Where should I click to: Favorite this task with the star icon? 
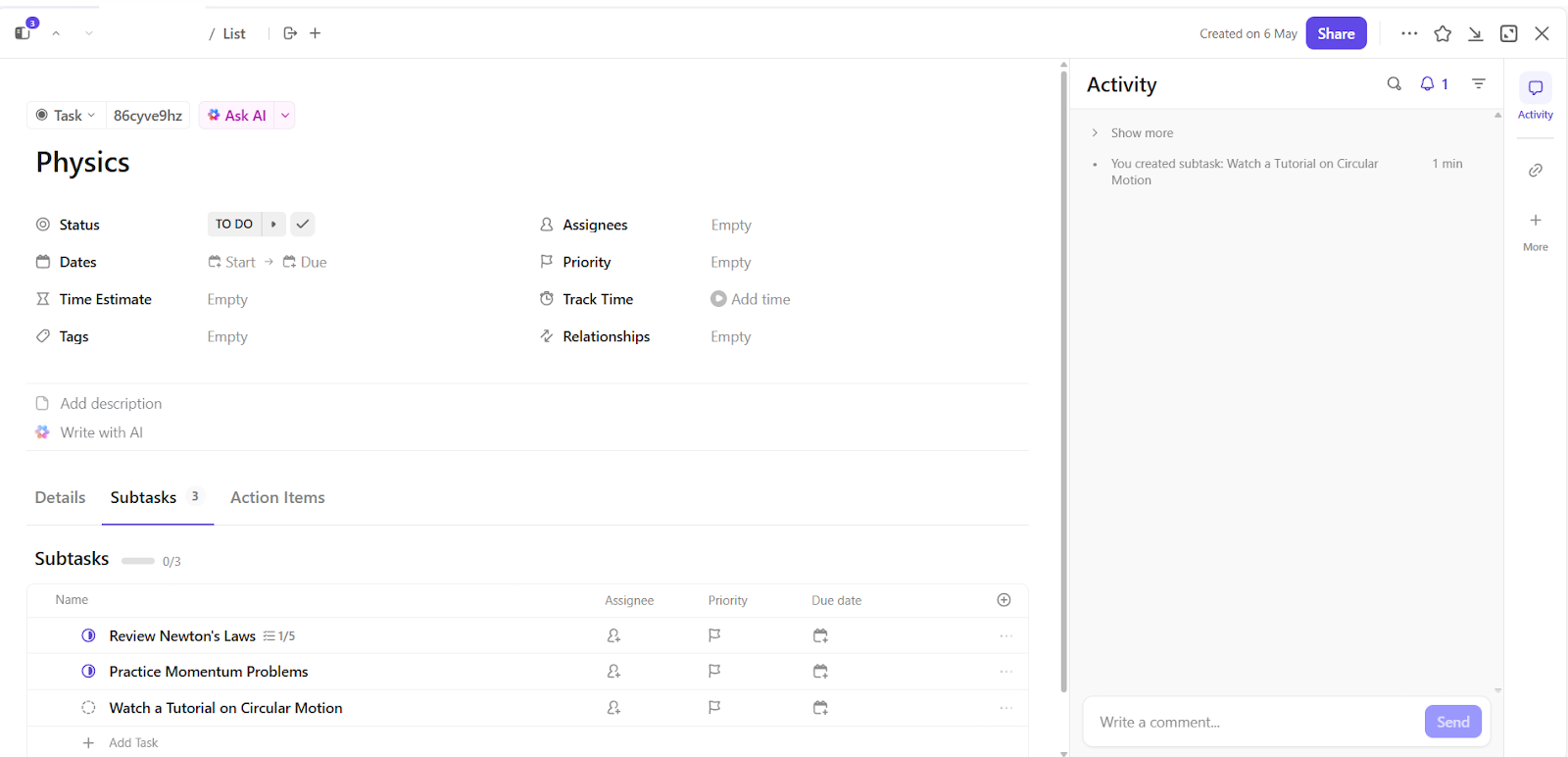click(x=1443, y=34)
